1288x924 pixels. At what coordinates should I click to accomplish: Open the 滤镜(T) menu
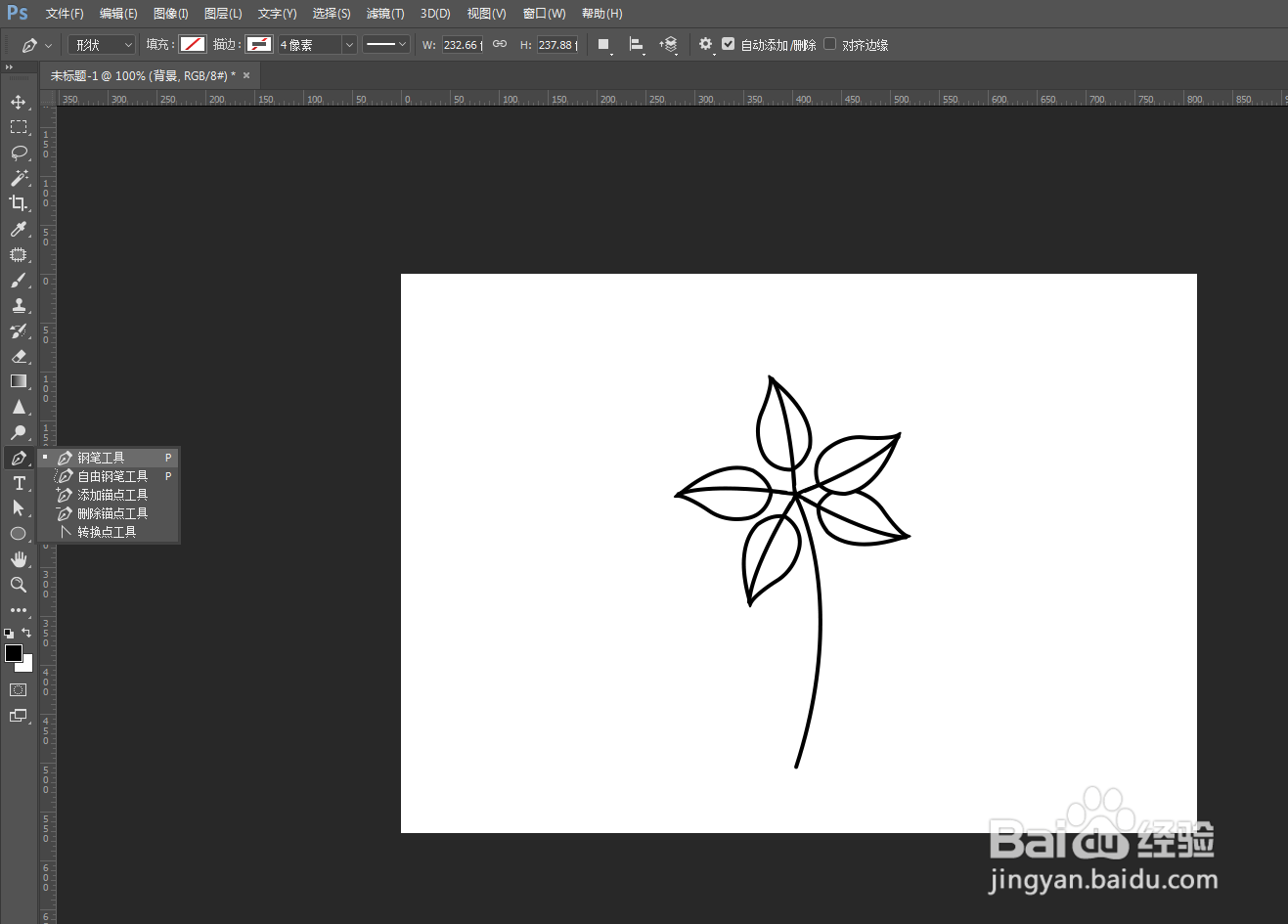pyautogui.click(x=385, y=14)
